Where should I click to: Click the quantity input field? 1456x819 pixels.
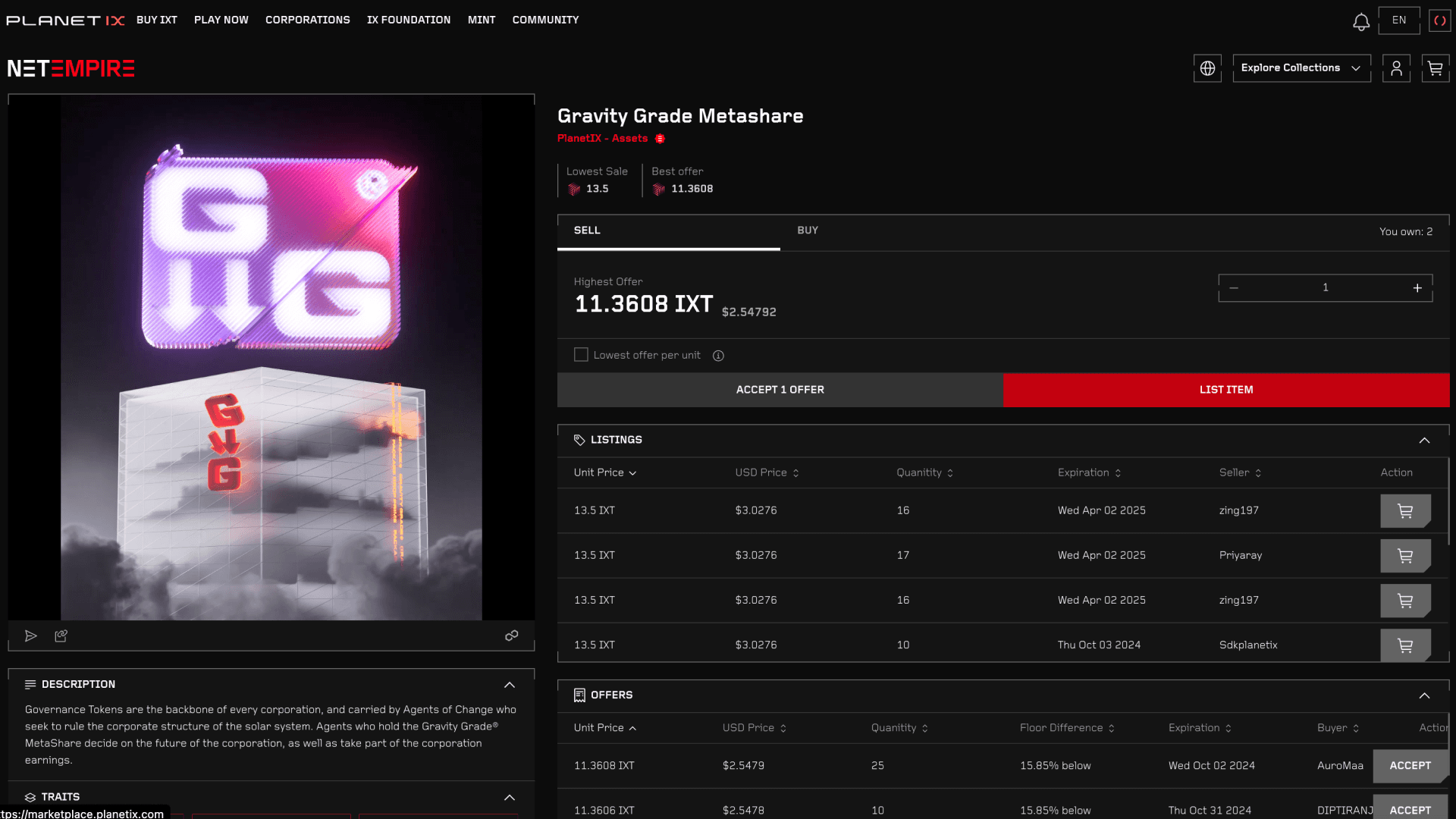(x=1325, y=288)
